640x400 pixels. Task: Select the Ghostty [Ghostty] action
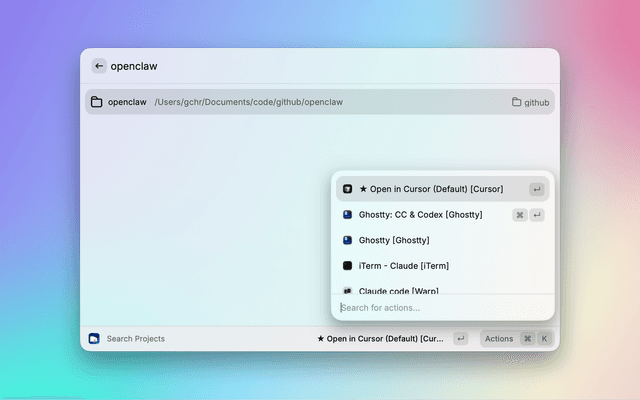pos(394,240)
